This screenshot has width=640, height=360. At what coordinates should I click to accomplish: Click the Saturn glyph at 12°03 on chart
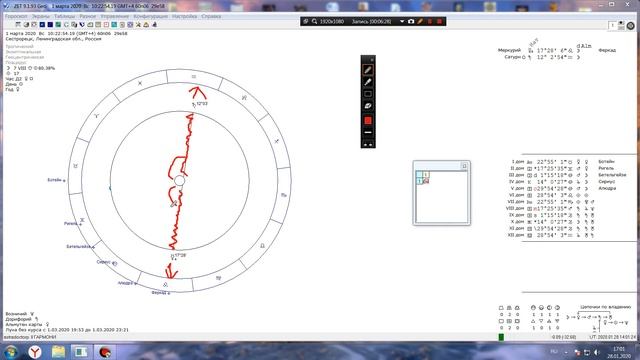tap(194, 105)
